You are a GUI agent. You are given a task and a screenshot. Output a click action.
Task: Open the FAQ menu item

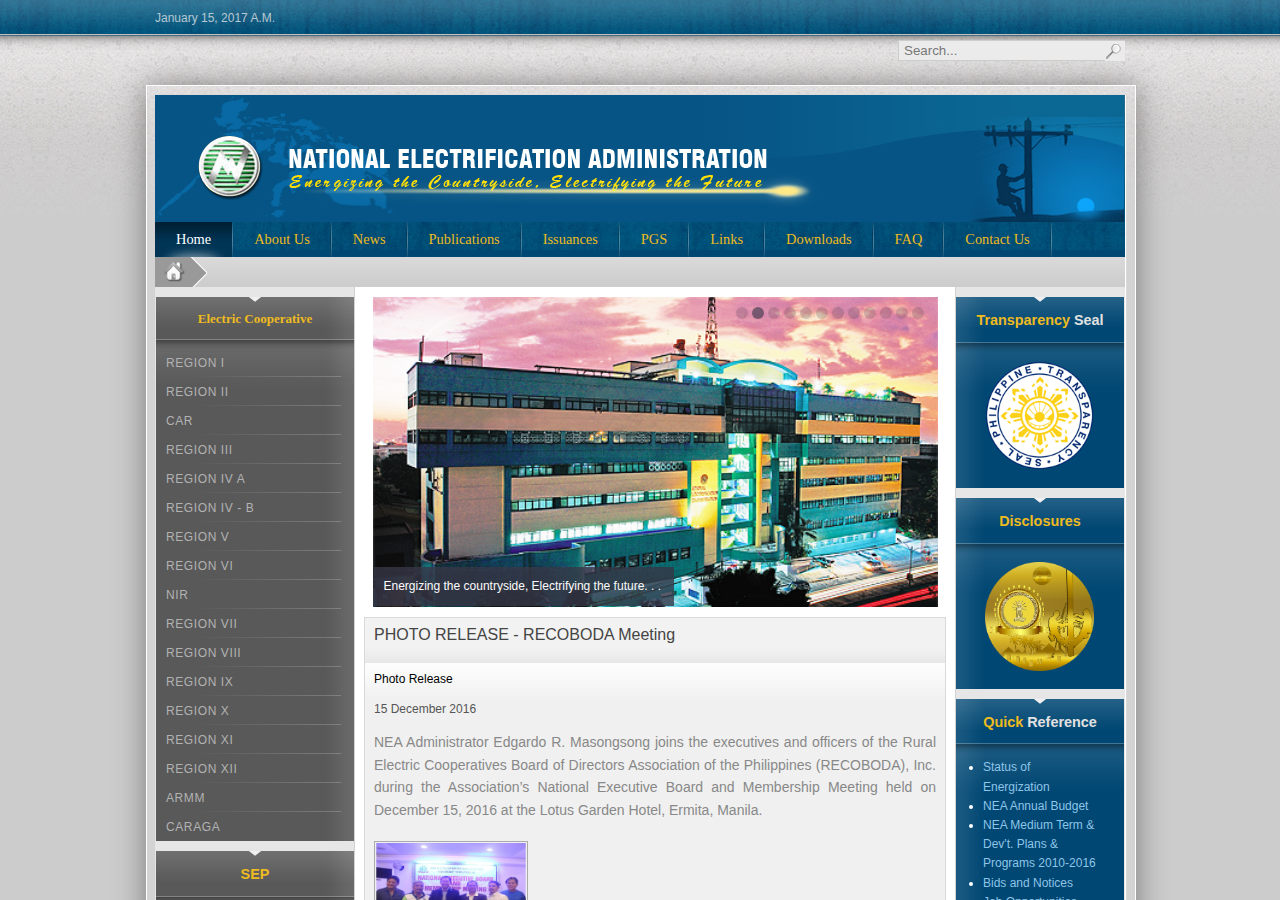pos(908,240)
